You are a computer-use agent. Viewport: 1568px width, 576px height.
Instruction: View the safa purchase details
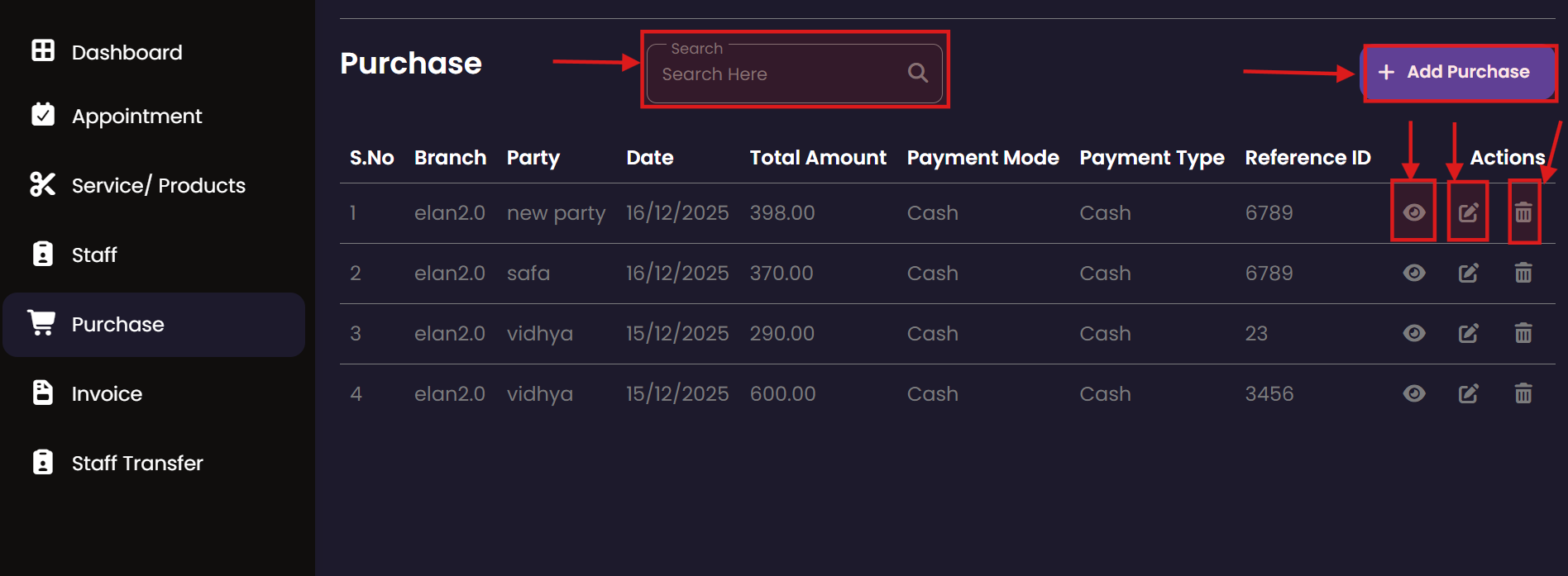pyautogui.click(x=1414, y=273)
